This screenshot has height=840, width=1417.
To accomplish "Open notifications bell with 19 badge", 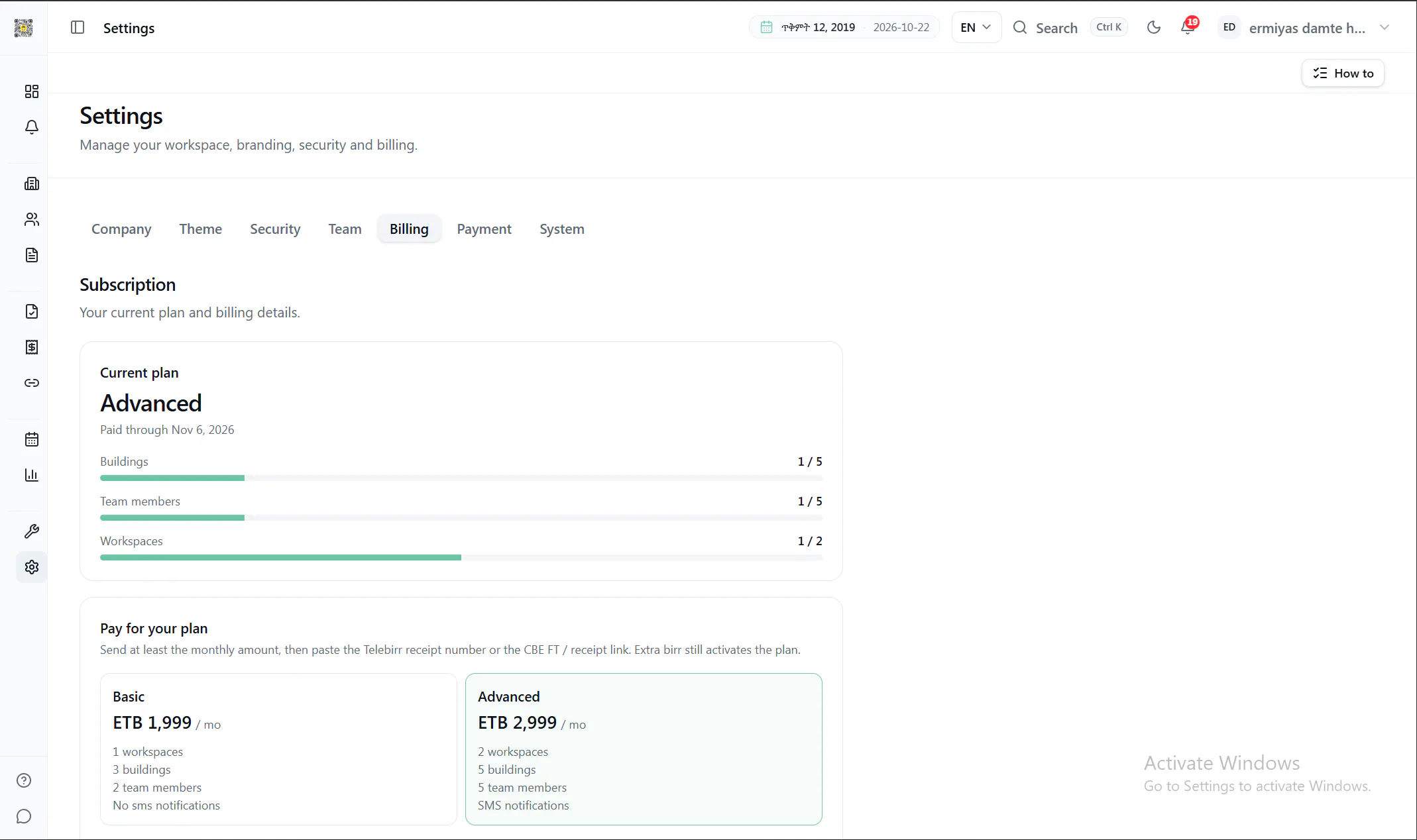I will (1188, 27).
